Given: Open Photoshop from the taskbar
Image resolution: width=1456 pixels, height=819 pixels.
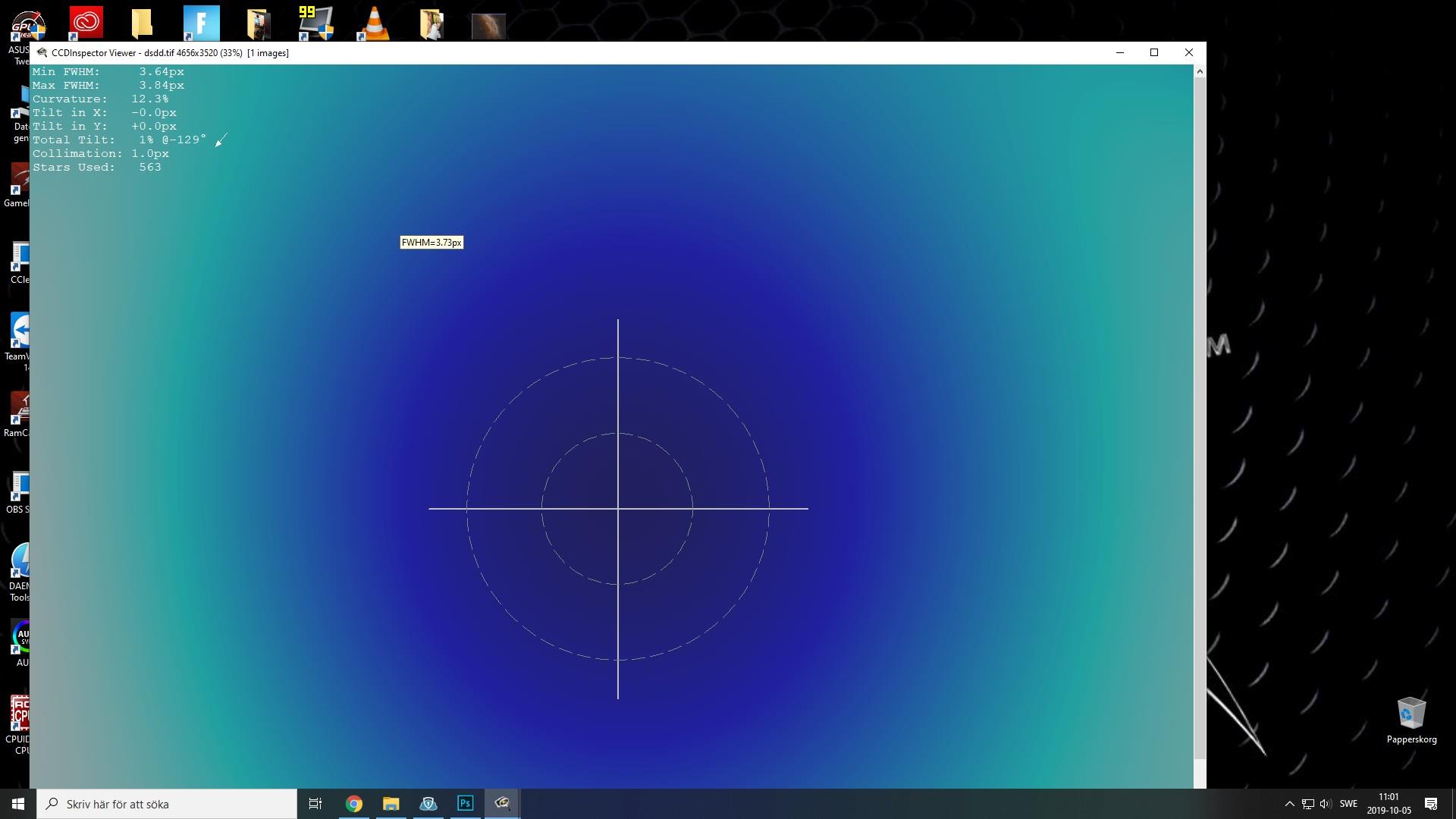Looking at the screenshot, I should pos(465,803).
